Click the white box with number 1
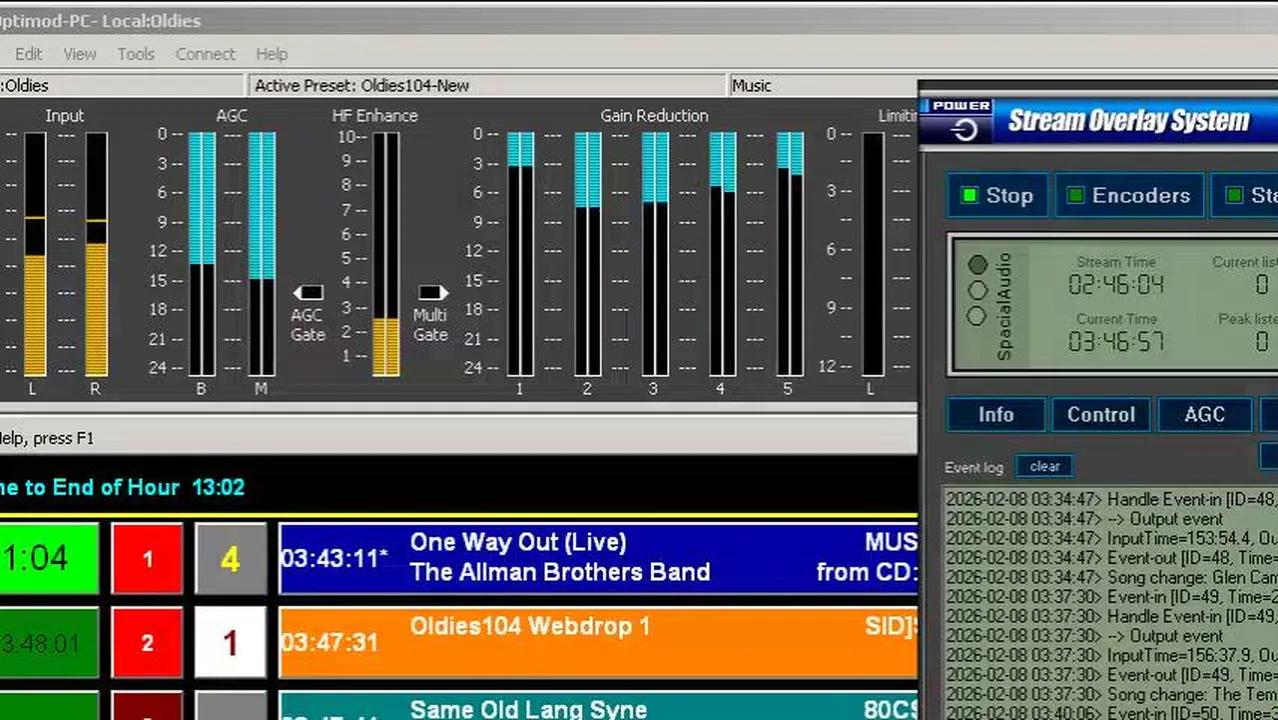Image resolution: width=1278 pixels, height=720 pixels. click(x=230, y=642)
